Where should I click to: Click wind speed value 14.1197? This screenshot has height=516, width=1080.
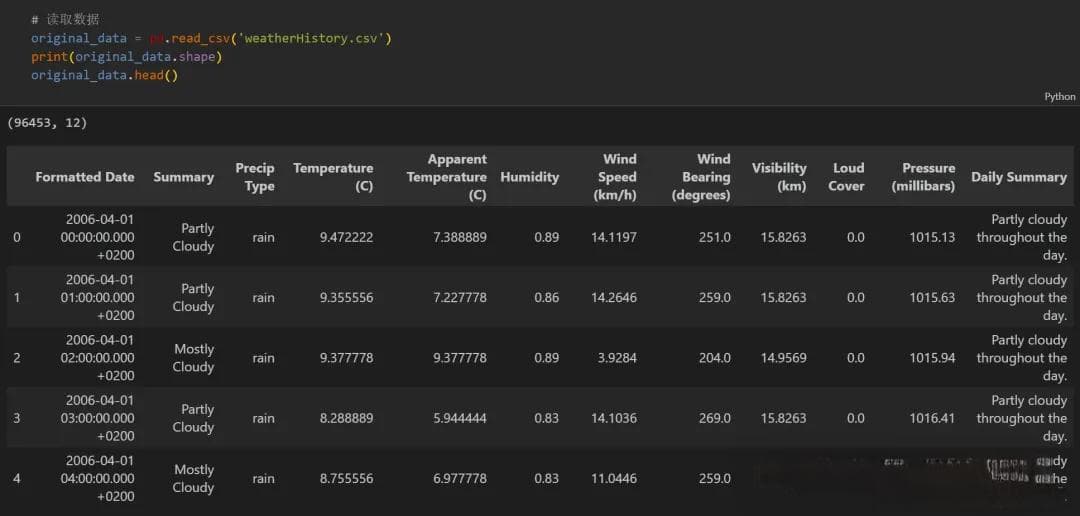click(x=614, y=238)
